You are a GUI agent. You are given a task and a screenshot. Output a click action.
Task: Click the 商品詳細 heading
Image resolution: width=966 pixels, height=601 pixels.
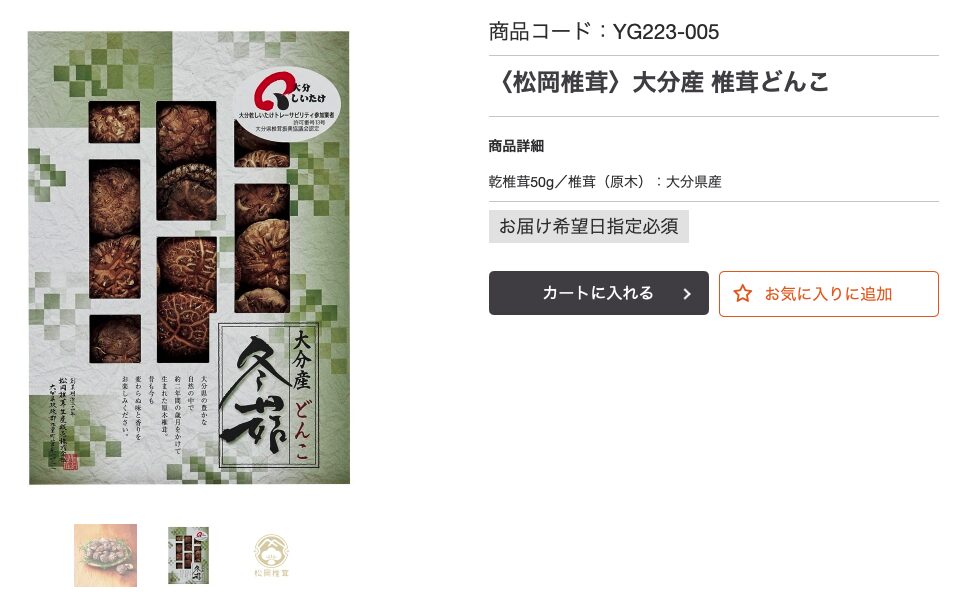click(x=516, y=146)
